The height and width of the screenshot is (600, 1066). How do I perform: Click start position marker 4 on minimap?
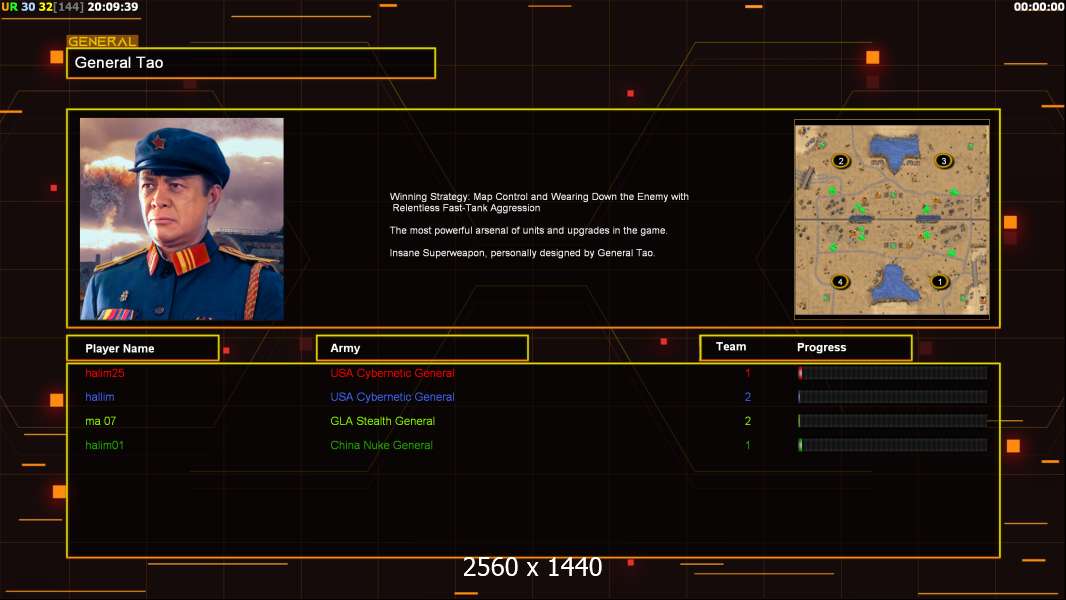[x=840, y=281]
